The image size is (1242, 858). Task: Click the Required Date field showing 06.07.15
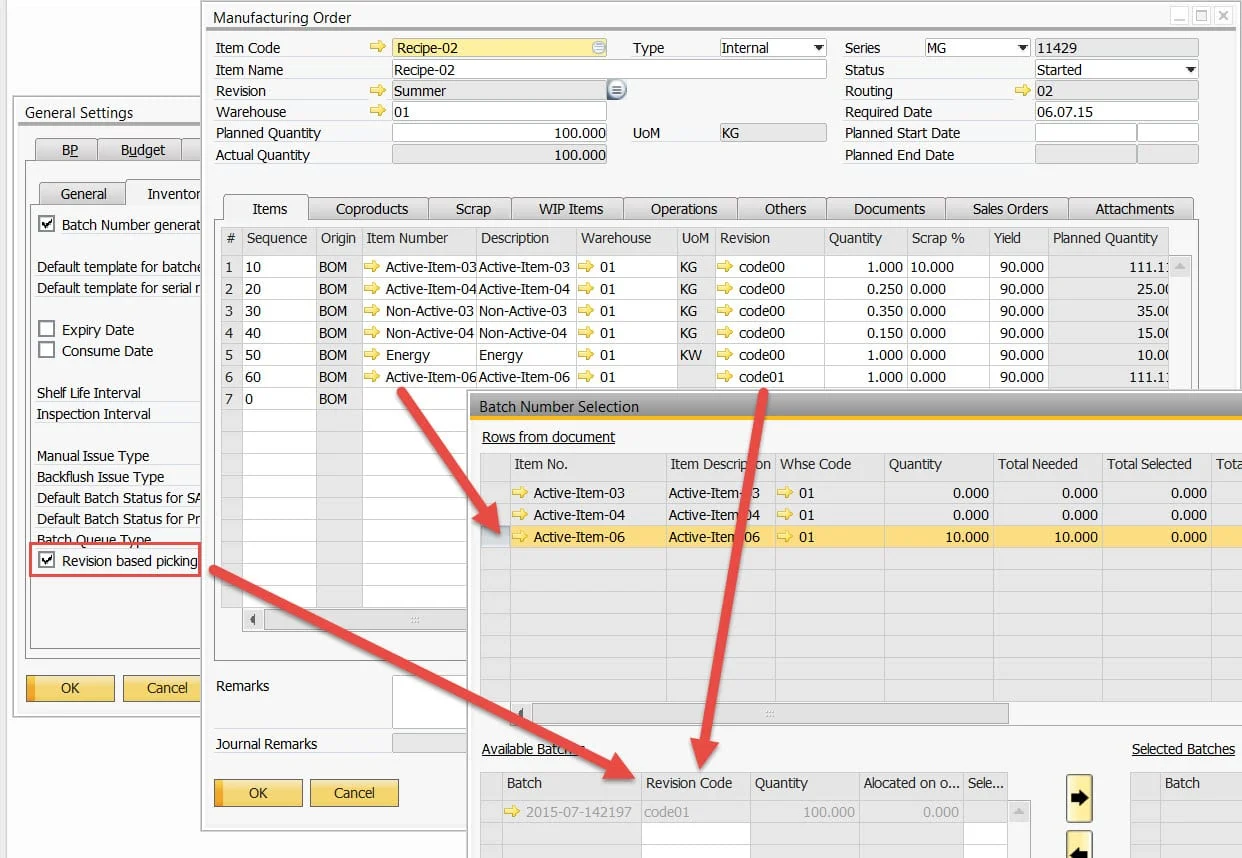click(x=1117, y=112)
